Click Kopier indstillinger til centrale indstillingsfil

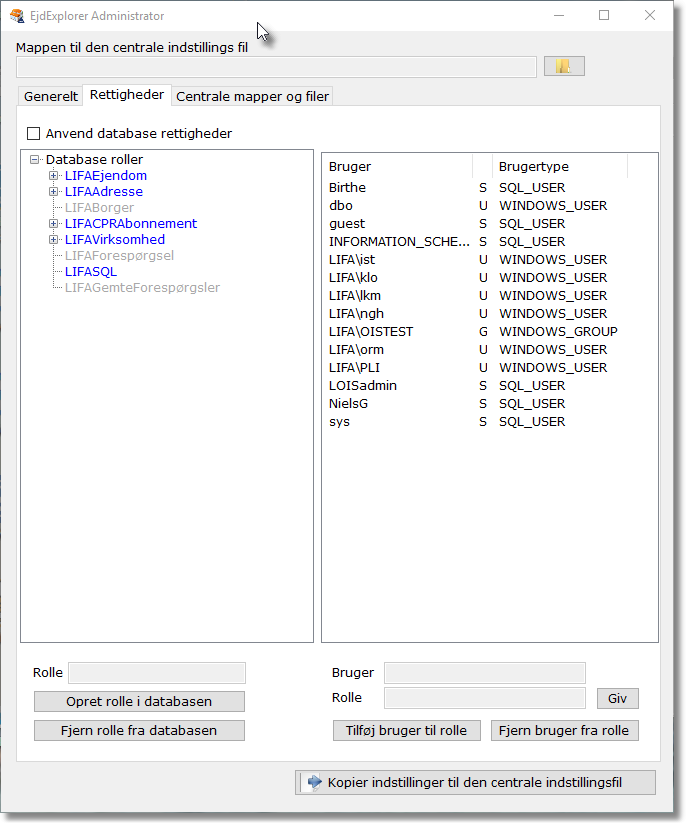pos(475,782)
